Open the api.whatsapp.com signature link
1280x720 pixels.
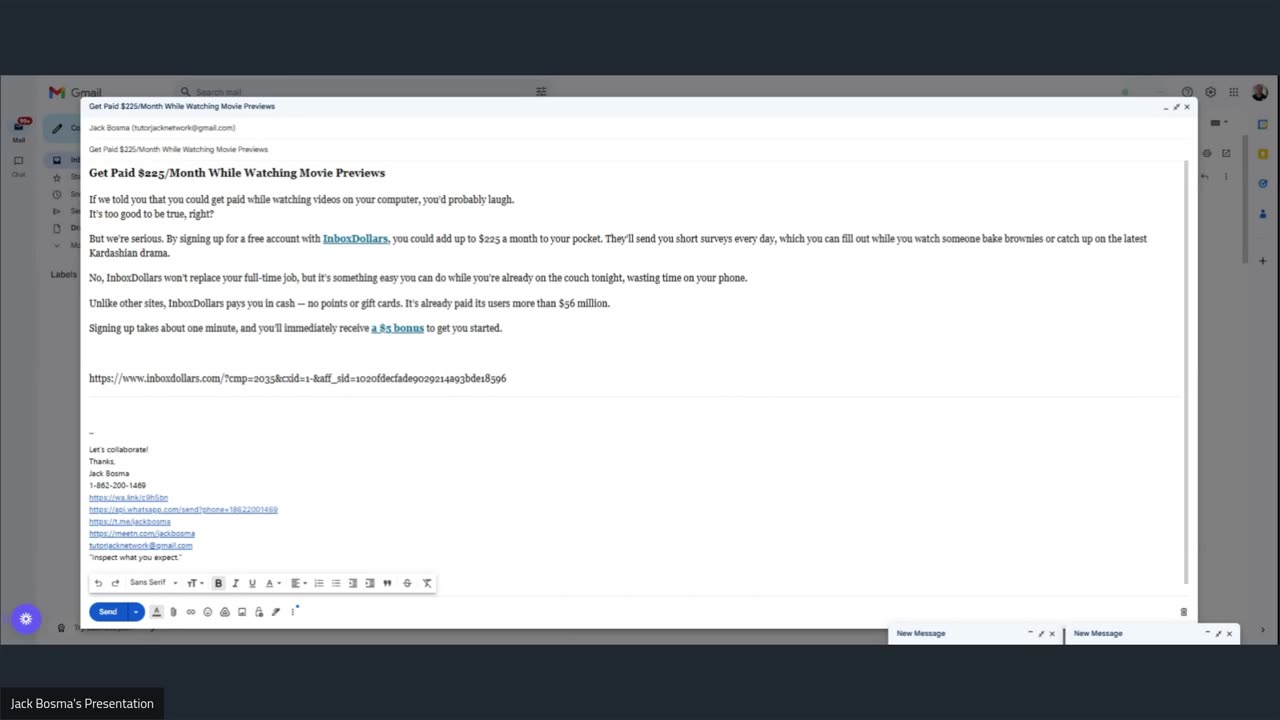click(x=183, y=509)
